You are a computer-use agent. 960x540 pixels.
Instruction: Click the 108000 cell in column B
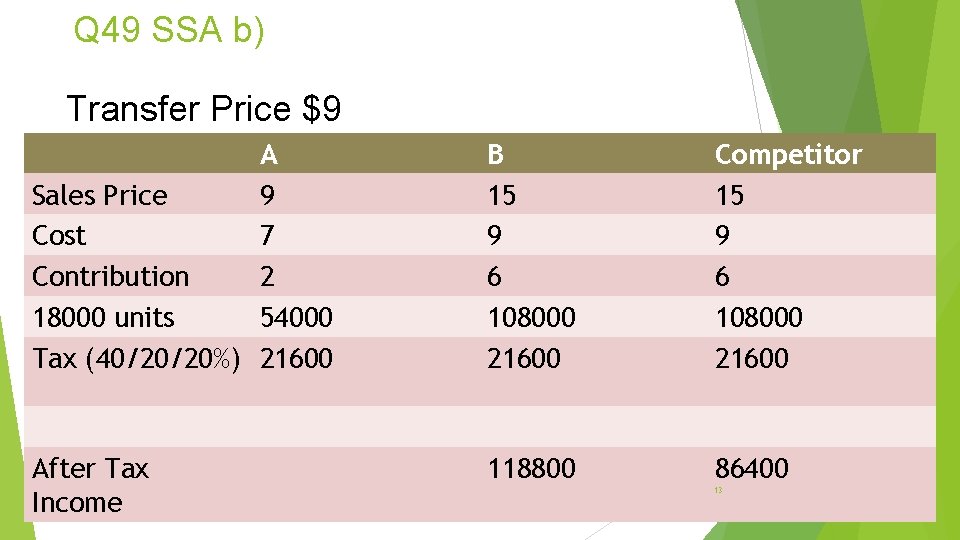[x=531, y=318]
